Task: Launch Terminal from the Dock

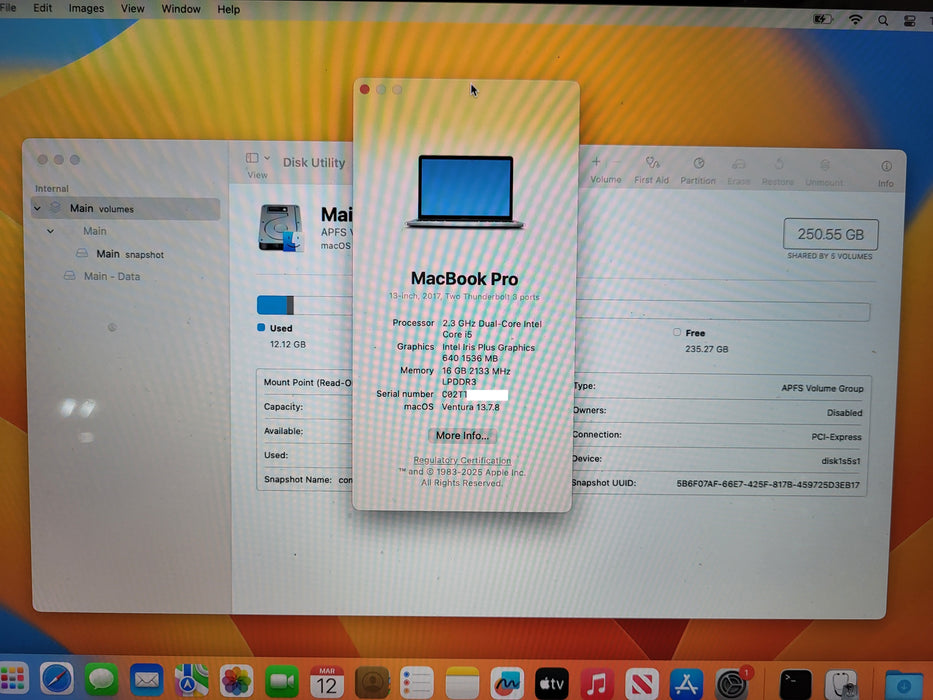Action: click(x=796, y=685)
